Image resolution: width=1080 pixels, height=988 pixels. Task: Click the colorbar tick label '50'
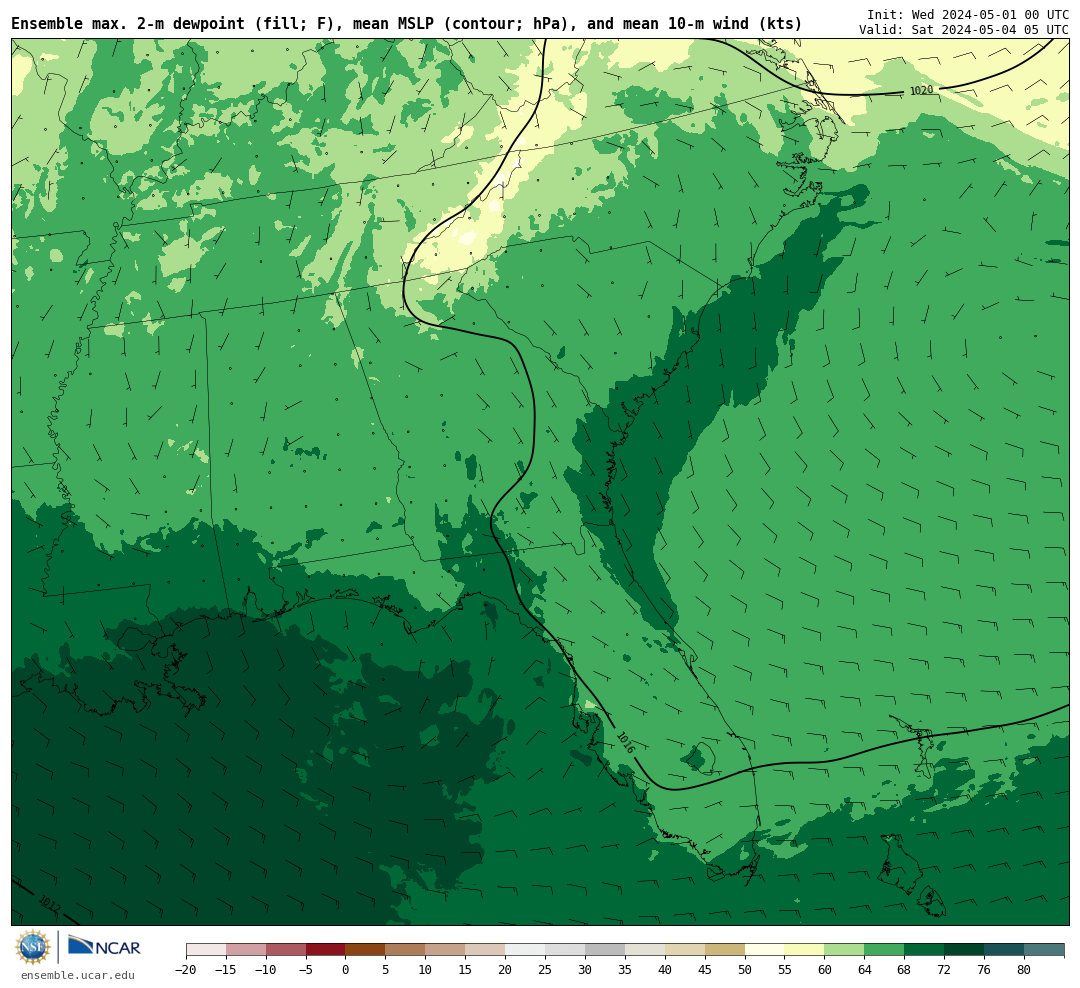coord(745,970)
